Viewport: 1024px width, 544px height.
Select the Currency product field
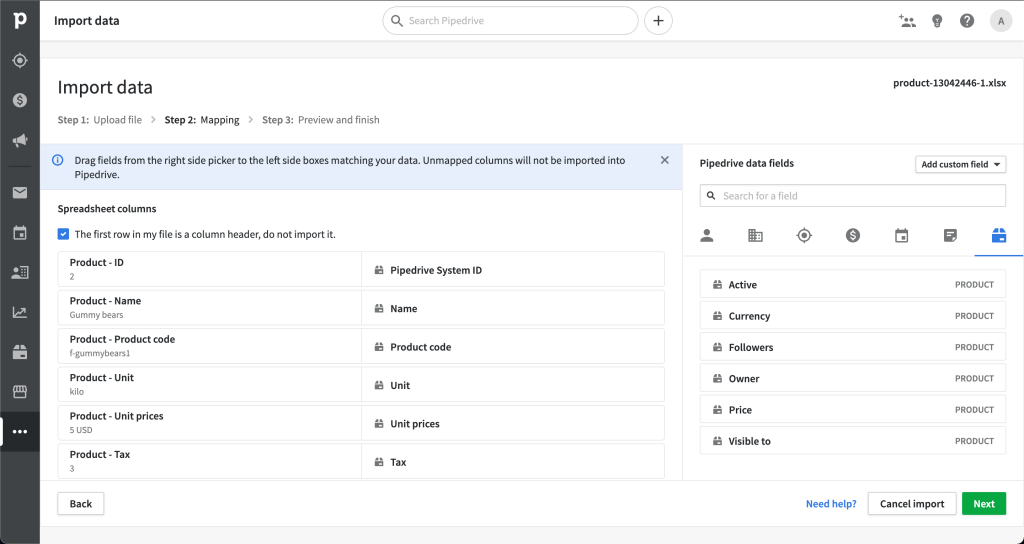pyautogui.click(x=853, y=316)
